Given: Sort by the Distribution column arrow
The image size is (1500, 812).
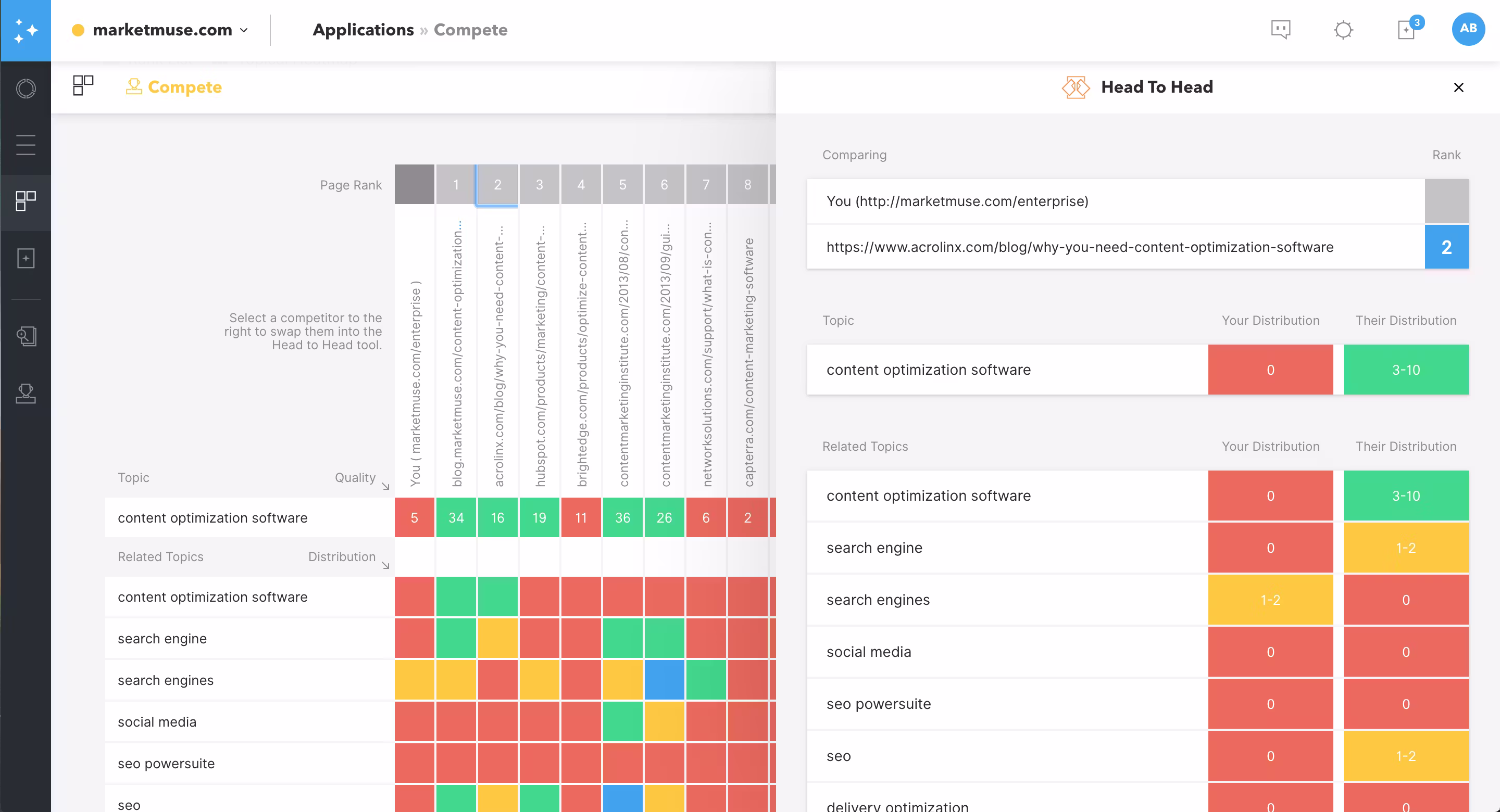Looking at the screenshot, I should (385, 565).
